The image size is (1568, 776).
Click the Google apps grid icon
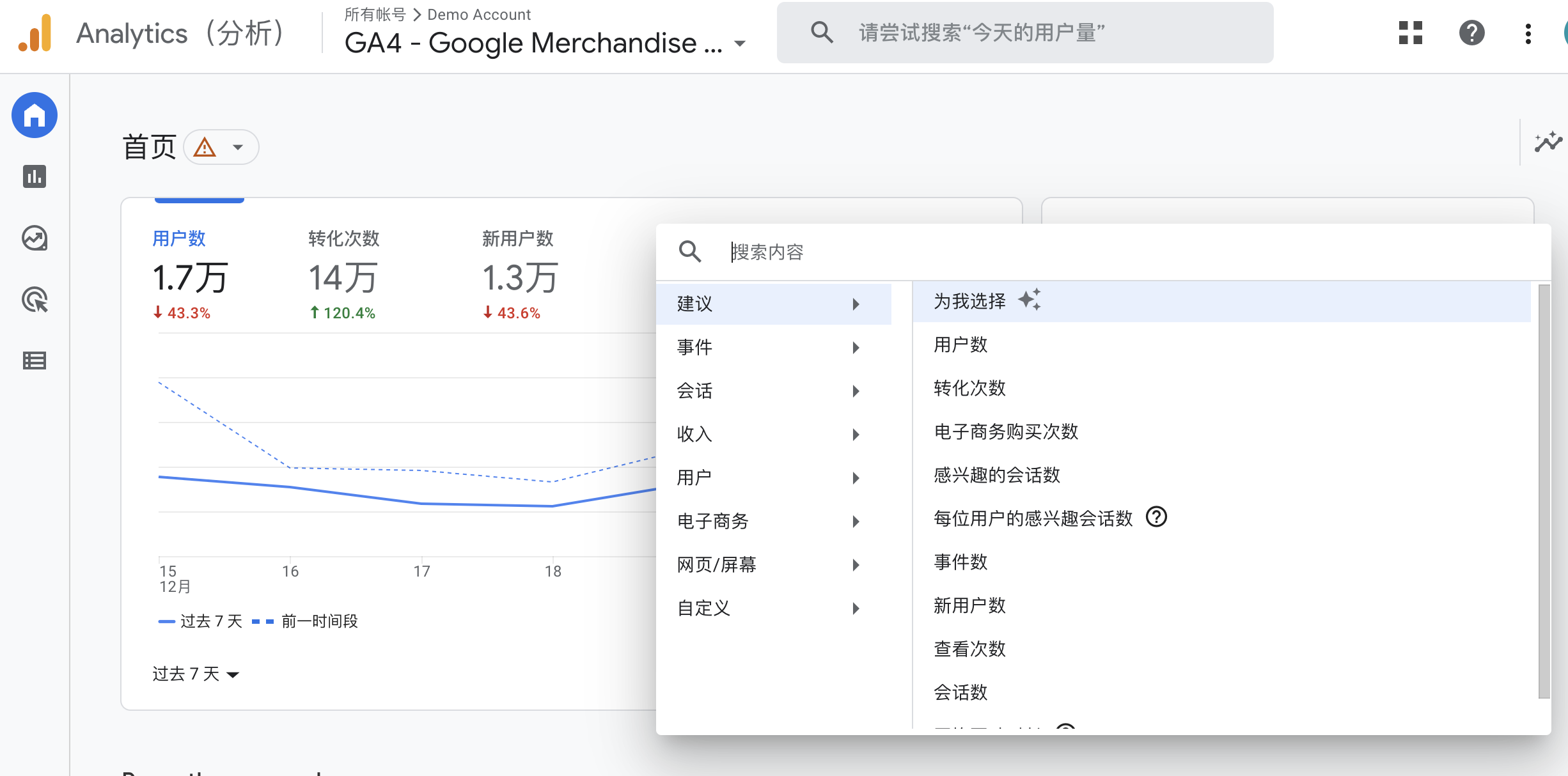coord(1410,33)
